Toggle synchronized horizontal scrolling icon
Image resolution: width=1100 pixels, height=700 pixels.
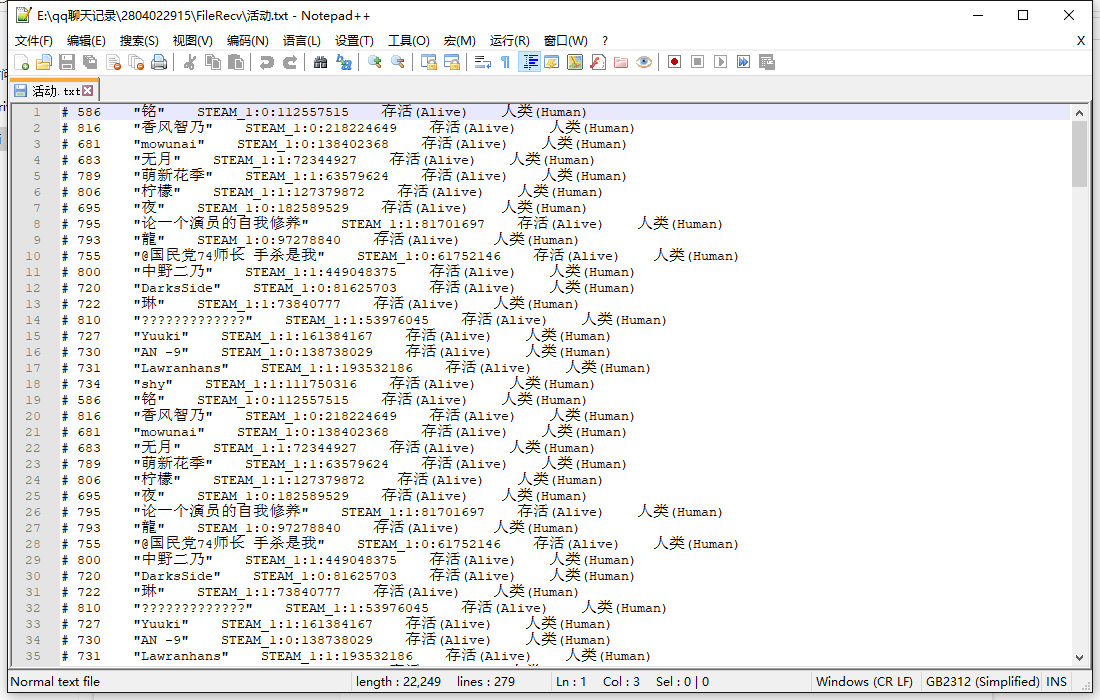[452, 62]
